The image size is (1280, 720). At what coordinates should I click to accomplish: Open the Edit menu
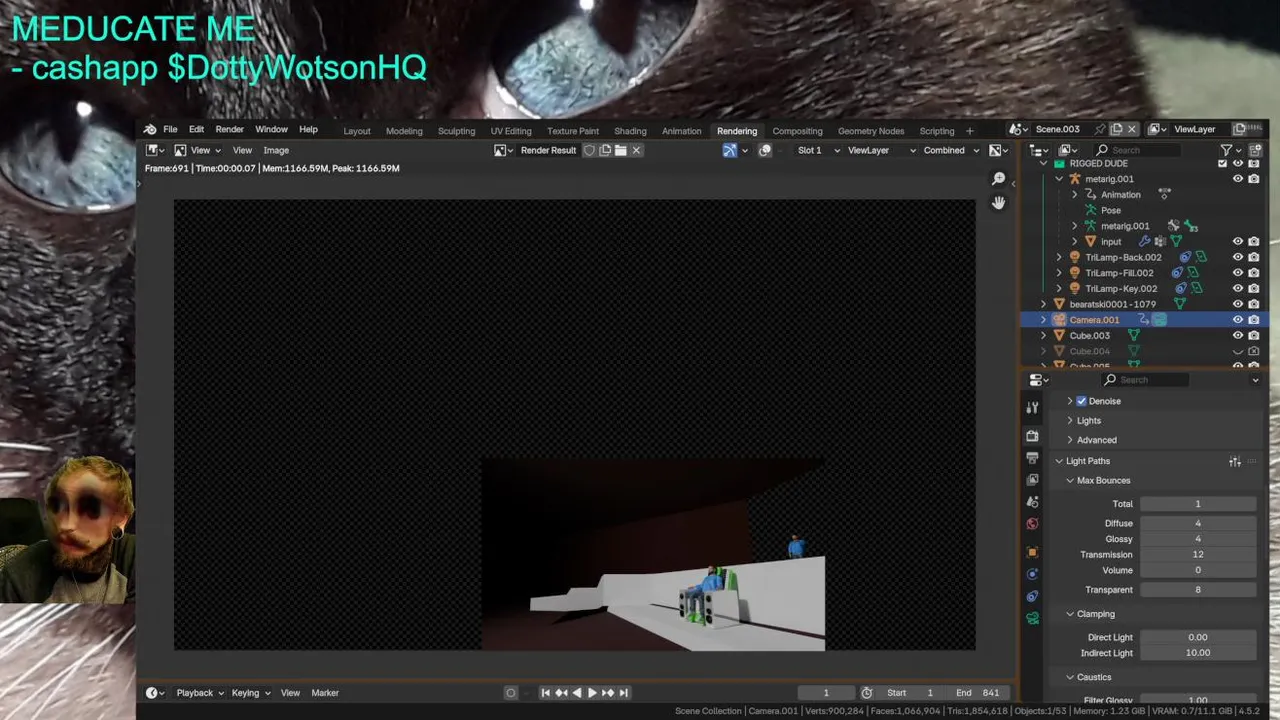[x=196, y=130]
